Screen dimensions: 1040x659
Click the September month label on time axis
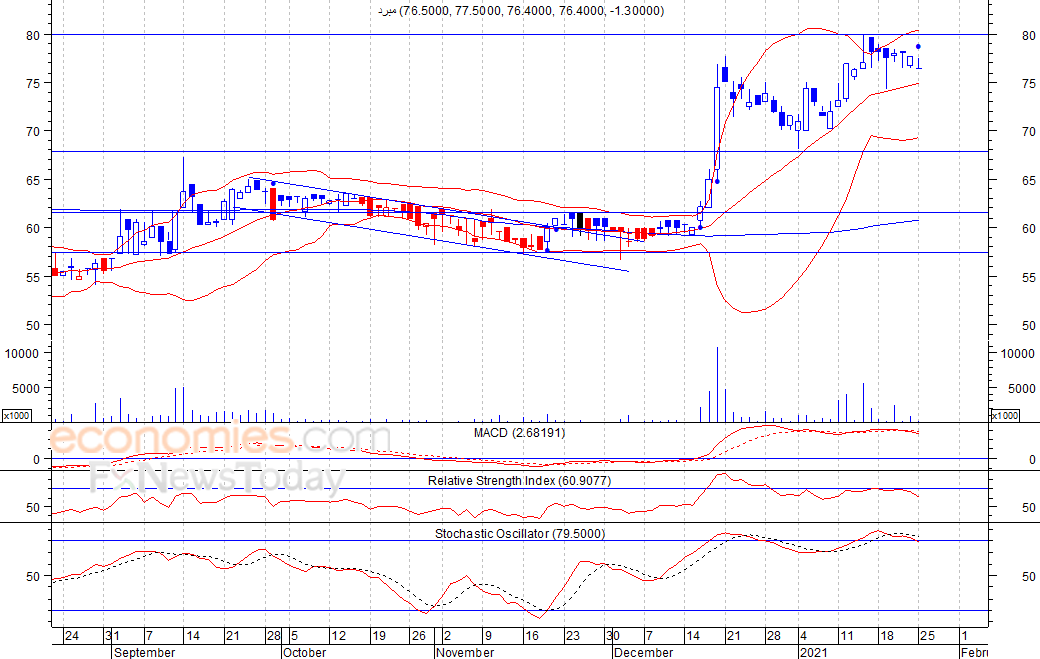pyautogui.click(x=145, y=652)
